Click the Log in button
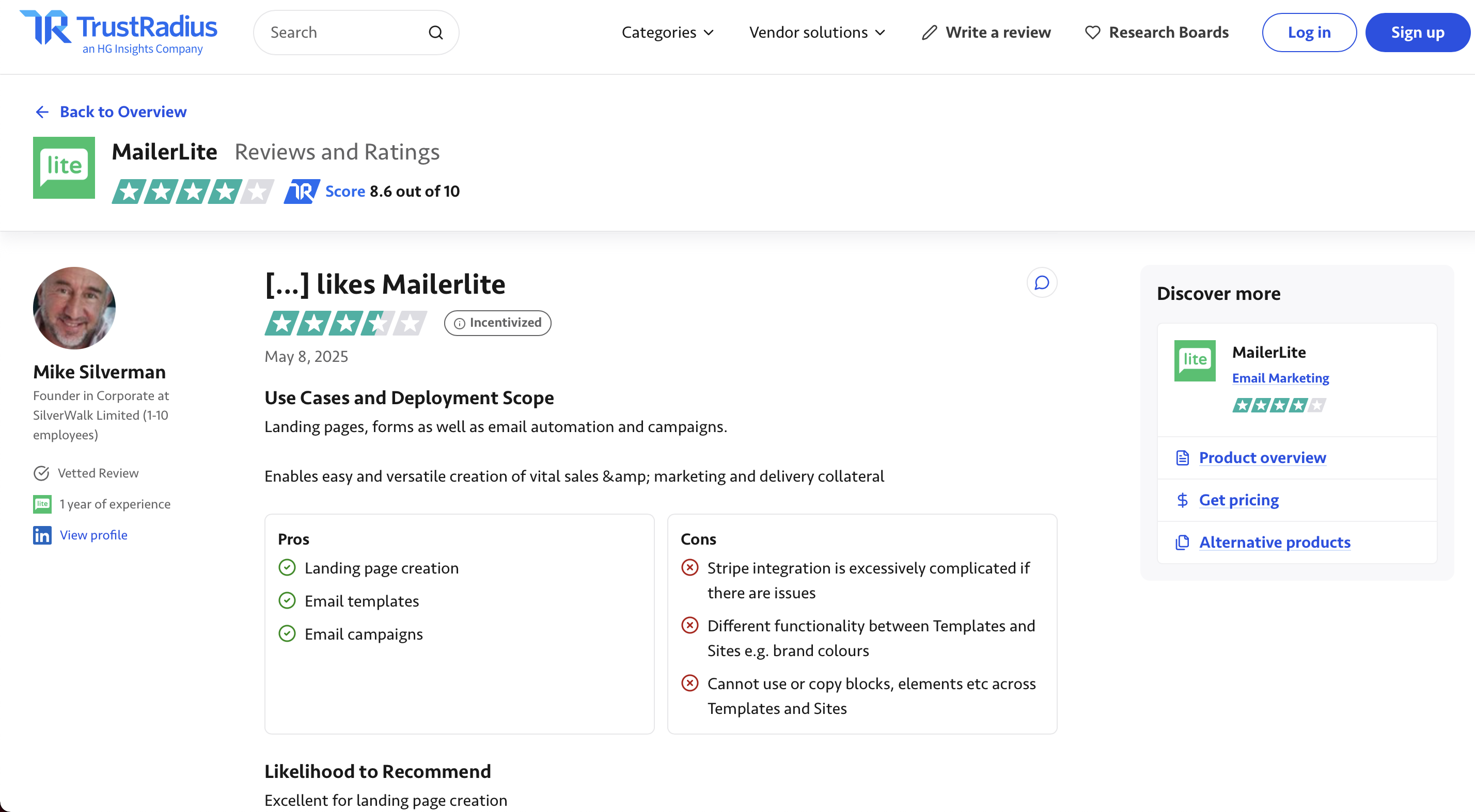Screen dimensions: 1475x812 click(1309, 33)
